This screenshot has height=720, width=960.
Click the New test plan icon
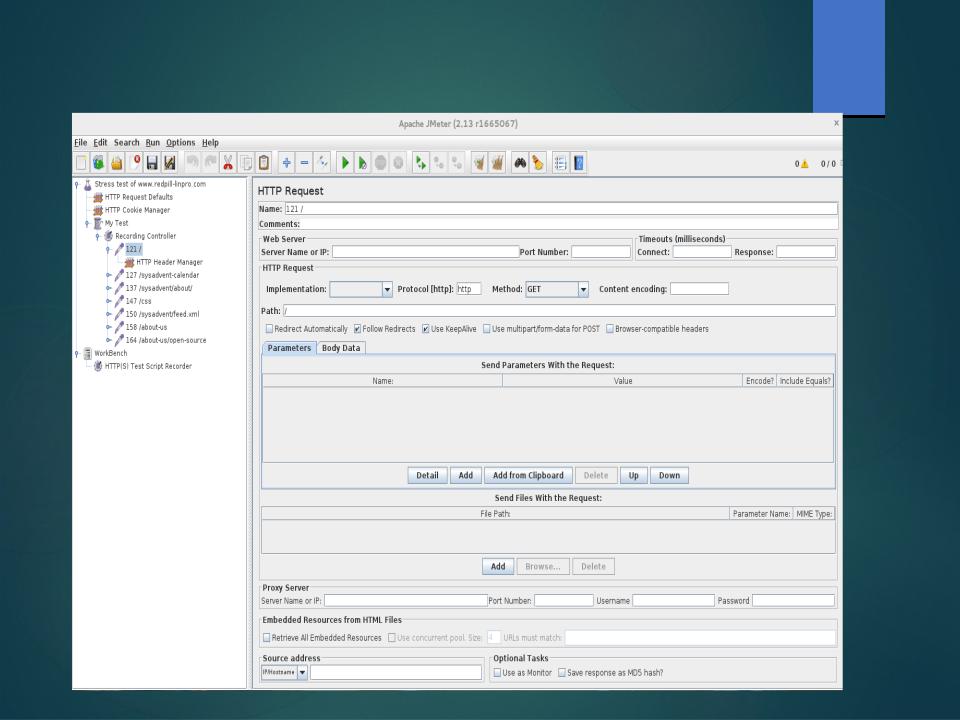pos(81,163)
